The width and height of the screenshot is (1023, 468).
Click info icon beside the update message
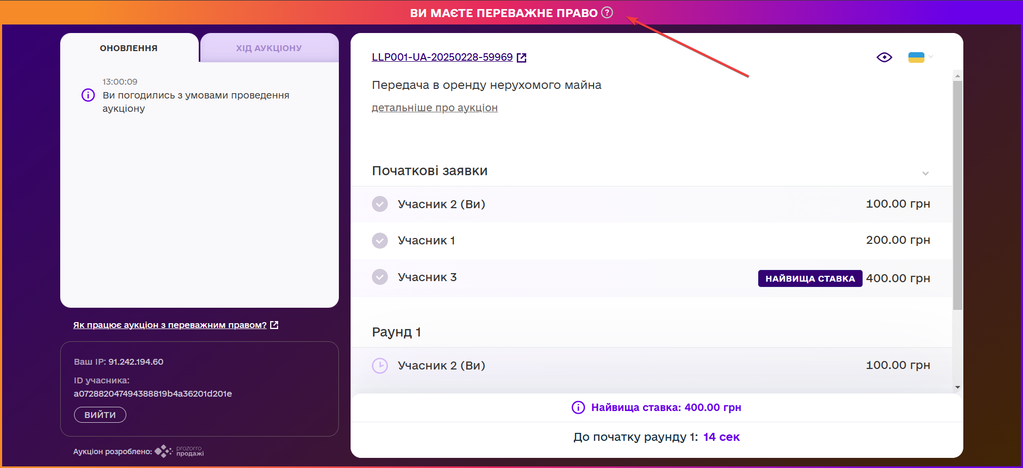(88, 95)
